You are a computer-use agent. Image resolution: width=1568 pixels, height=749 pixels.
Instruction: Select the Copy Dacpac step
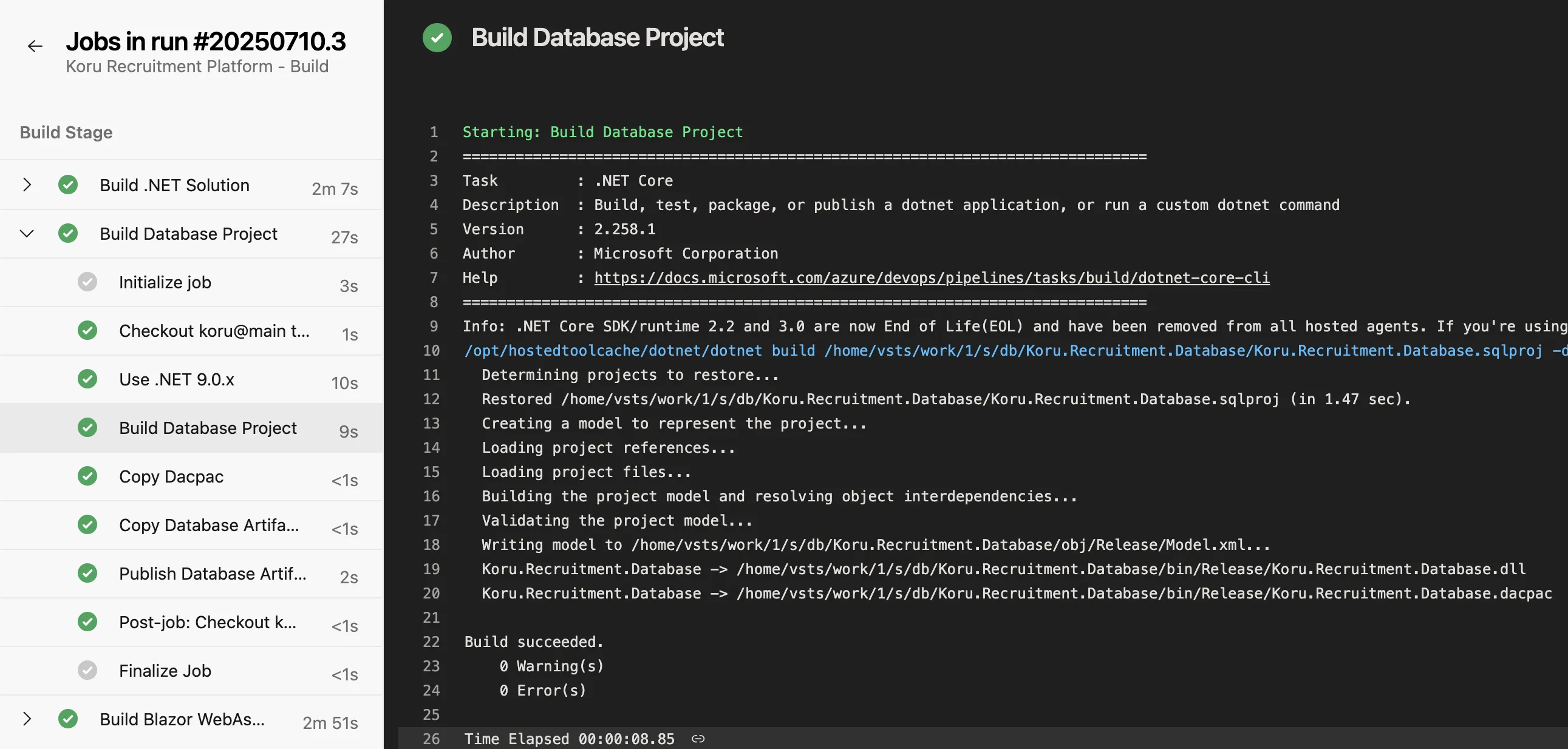tap(171, 476)
